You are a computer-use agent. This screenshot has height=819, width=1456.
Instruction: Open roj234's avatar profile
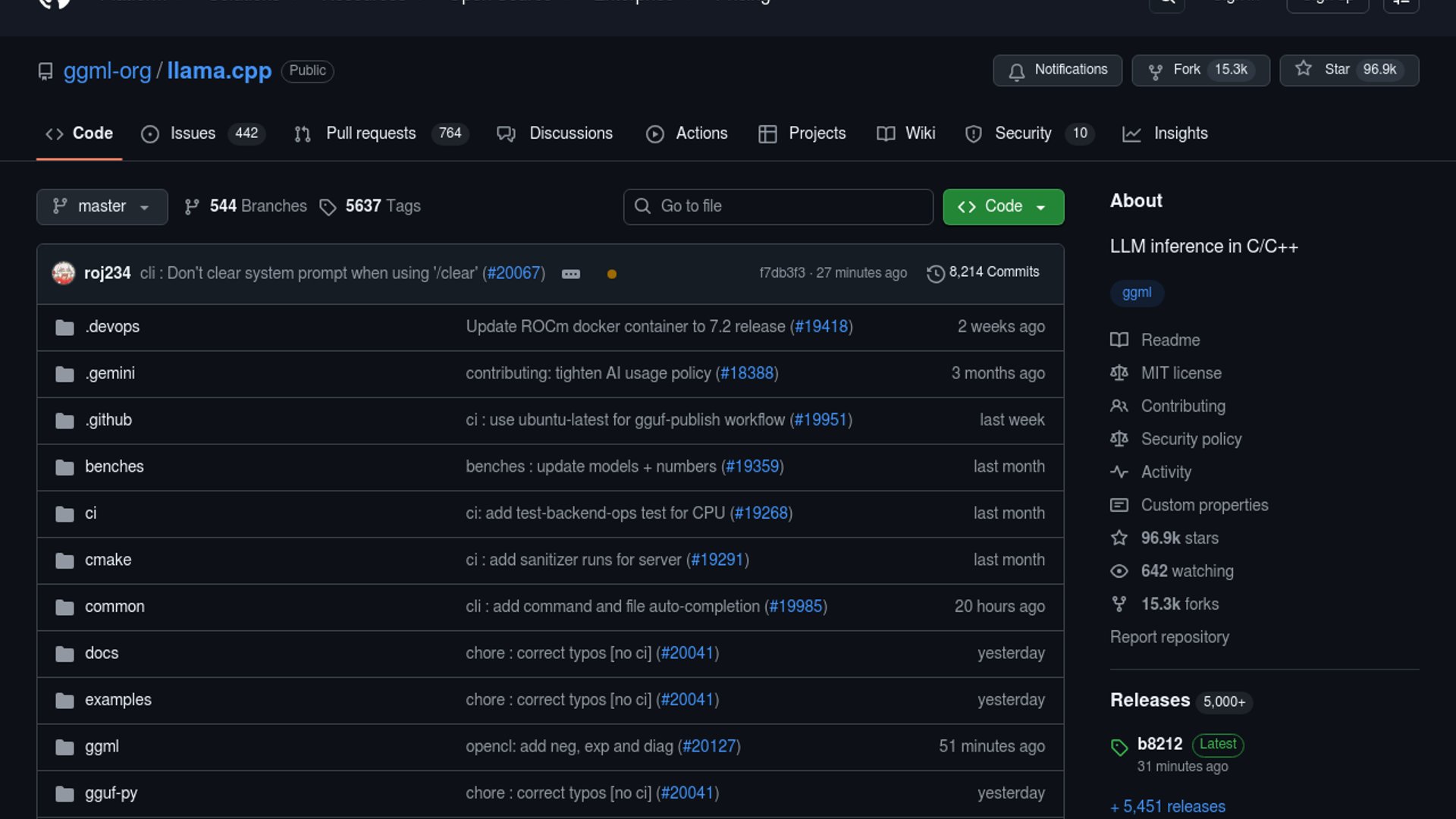(x=64, y=273)
